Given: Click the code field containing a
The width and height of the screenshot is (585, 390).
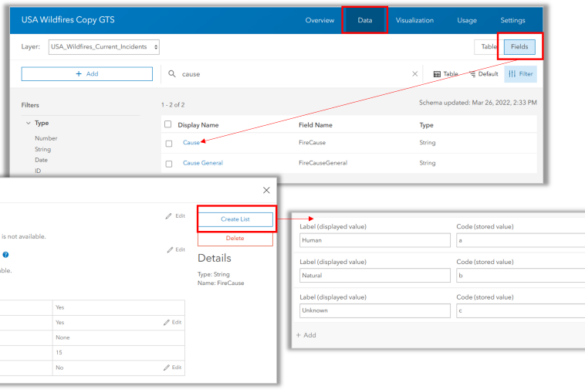Looking at the screenshot, I should pos(520,240).
